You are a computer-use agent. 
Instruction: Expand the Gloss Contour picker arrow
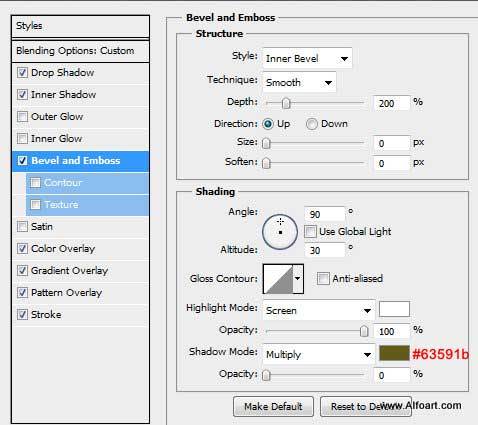[x=298, y=279]
